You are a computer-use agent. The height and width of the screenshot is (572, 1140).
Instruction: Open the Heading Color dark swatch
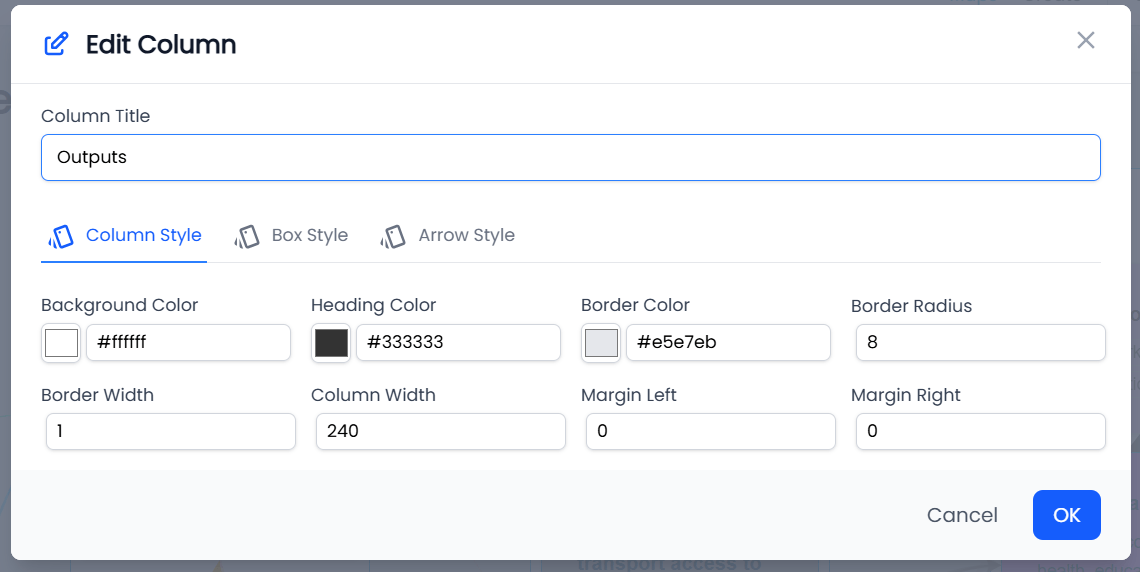pos(331,342)
